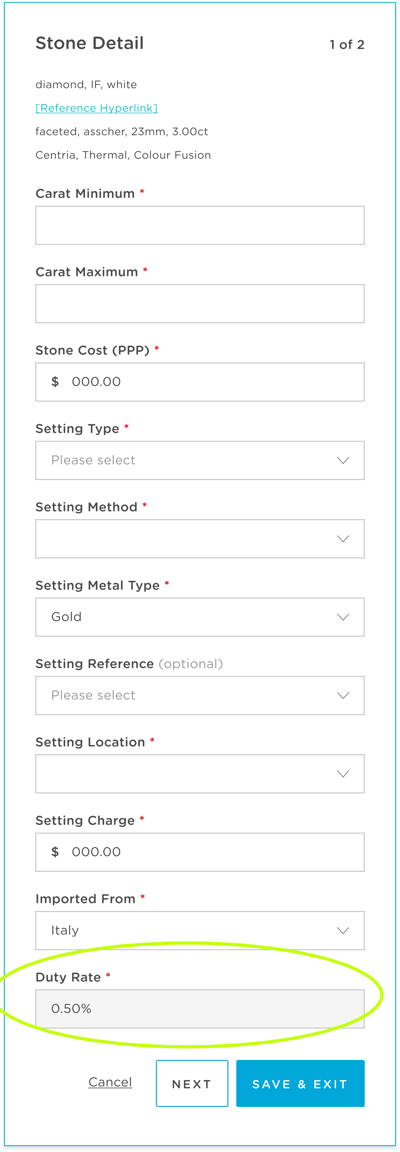Image resolution: width=400 pixels, height=1152 pixels.
Task: Click the Setting Method chevron icon
Action: [343, 539]
